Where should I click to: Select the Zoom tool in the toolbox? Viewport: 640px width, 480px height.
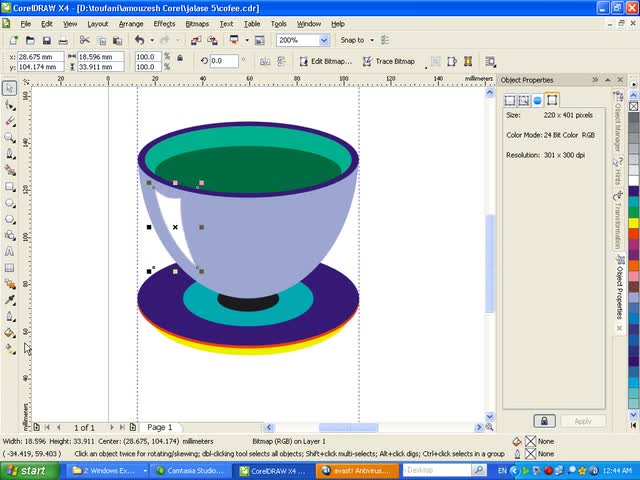10,137
